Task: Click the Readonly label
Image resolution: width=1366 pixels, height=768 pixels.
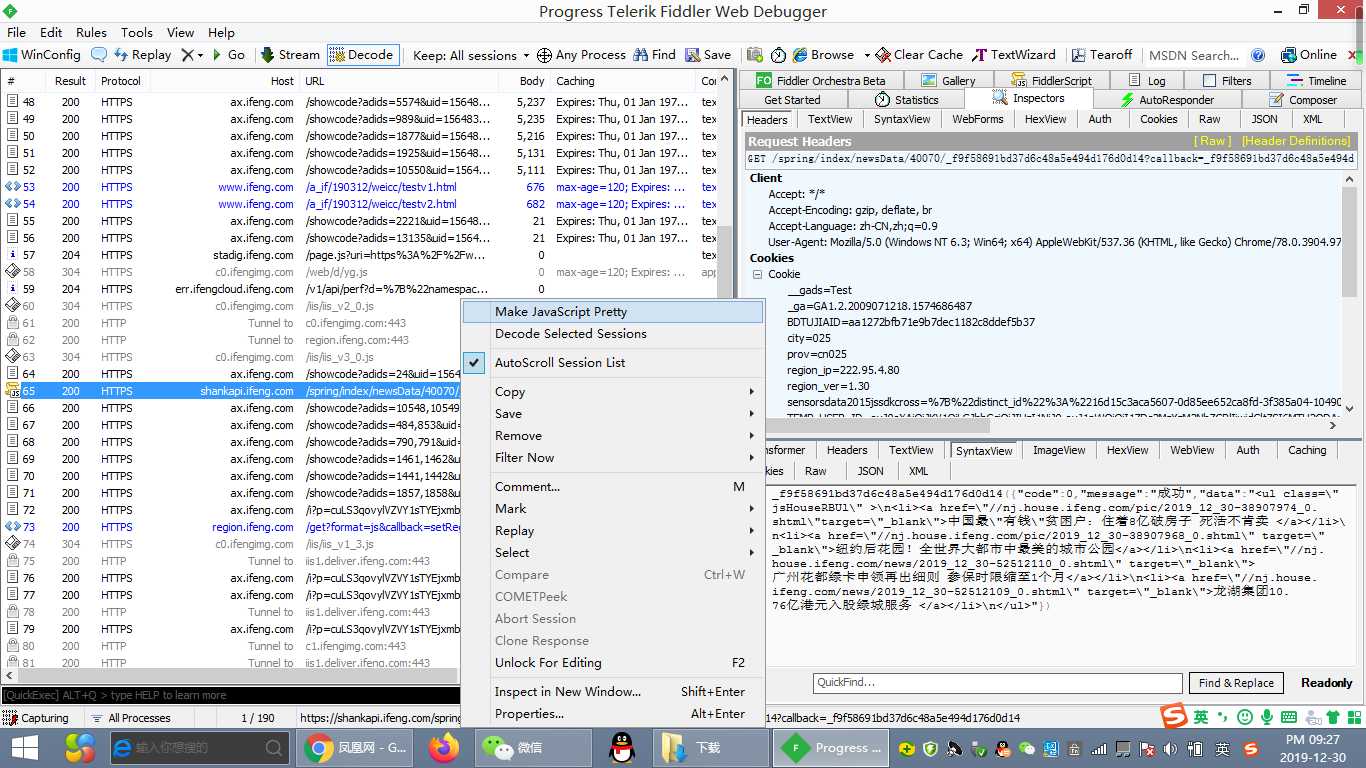Action: click(x=1326, y=683)
